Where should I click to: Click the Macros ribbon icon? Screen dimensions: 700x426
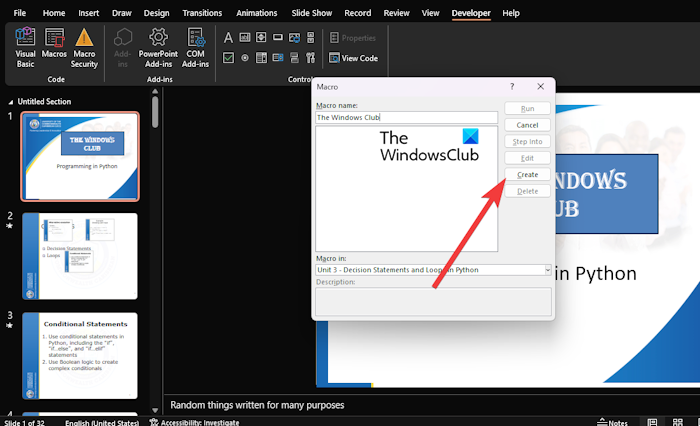click(x=56, y=45)
